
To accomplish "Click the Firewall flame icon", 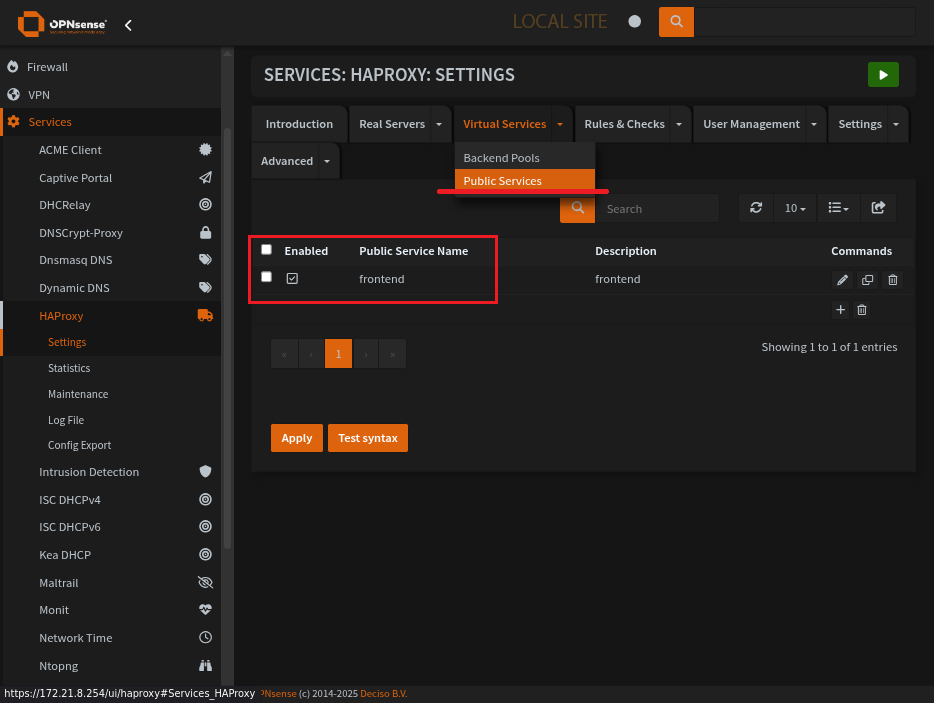I will tap(13, 67).
